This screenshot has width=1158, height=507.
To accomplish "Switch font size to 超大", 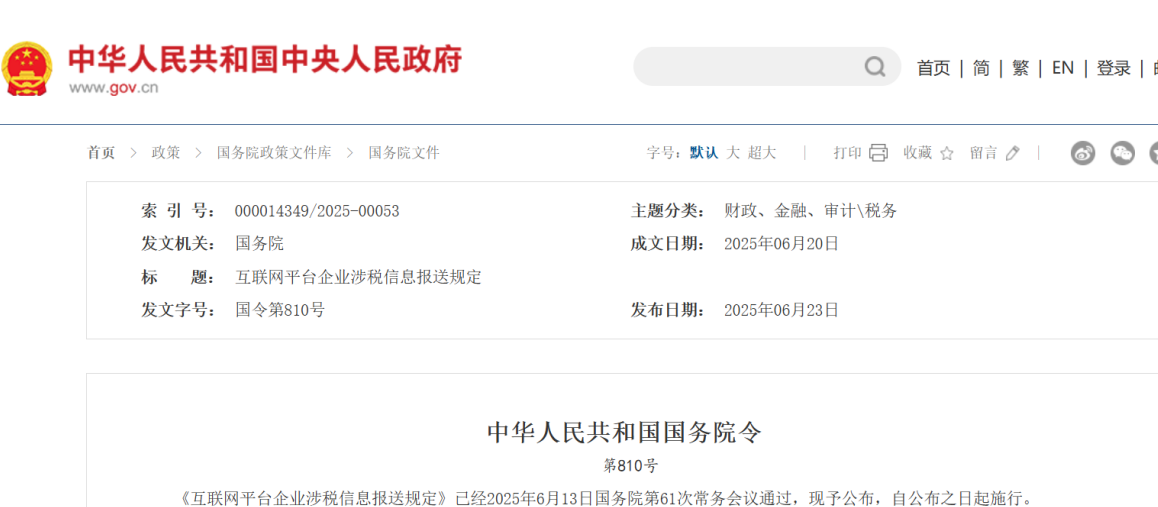I will click(762, 153).
